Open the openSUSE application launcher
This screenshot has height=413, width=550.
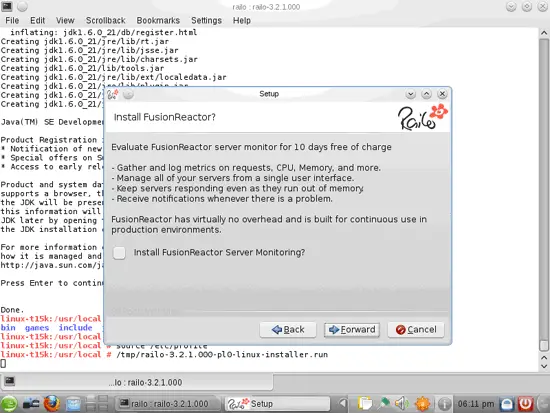pyautogui.click(x=9, y=404)
